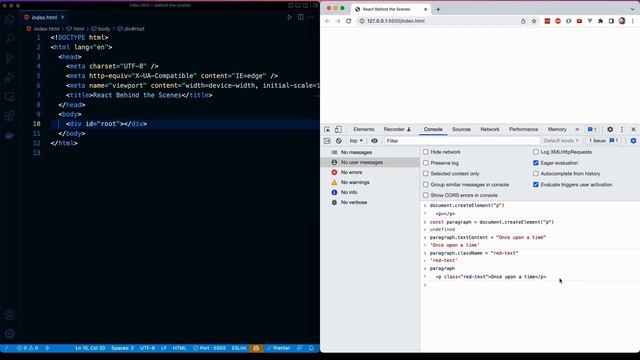Screen dimensions: 640x360
Task: Check Show CORS errors in console
Action: [x=426, y=195]
